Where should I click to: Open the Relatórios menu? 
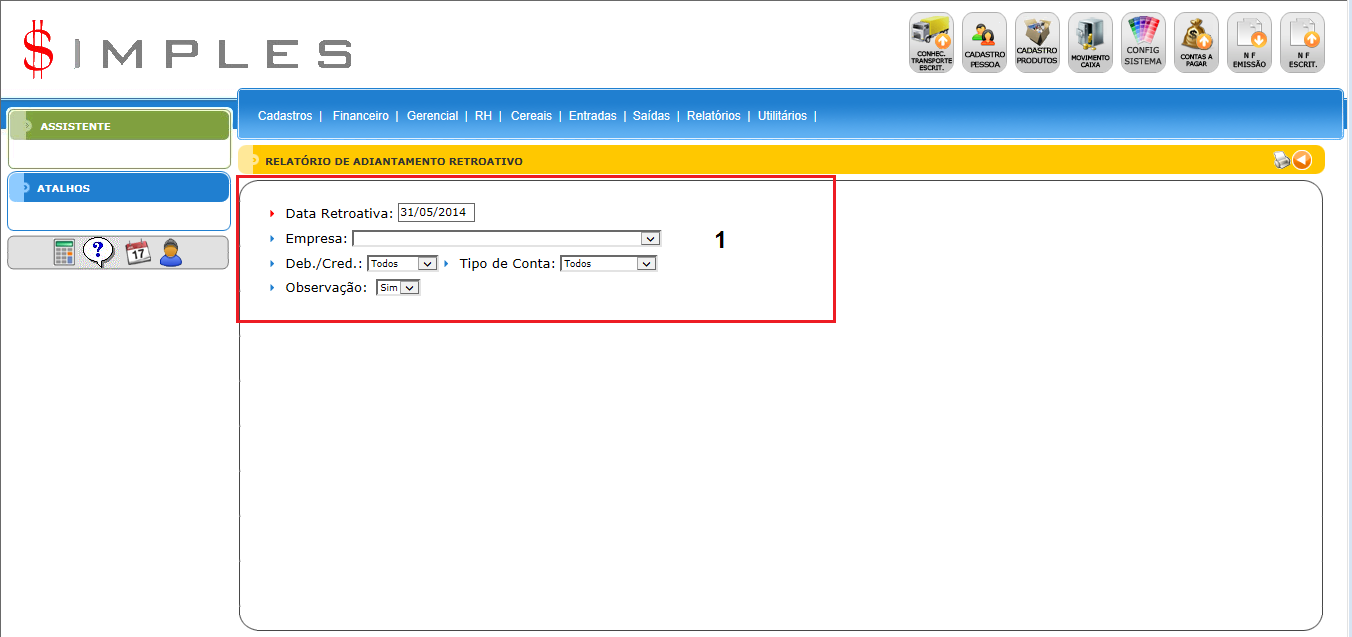tap(713, 116)
